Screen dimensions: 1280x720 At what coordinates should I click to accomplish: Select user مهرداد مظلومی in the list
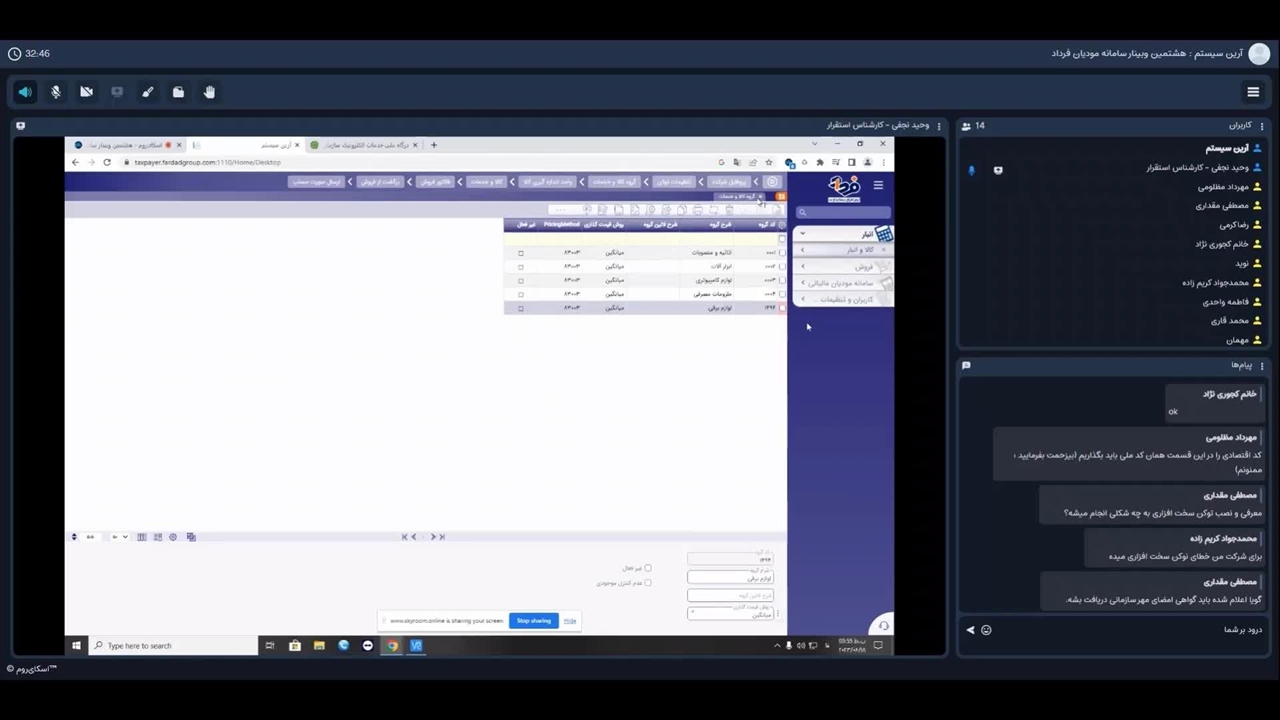point(1224,187)
